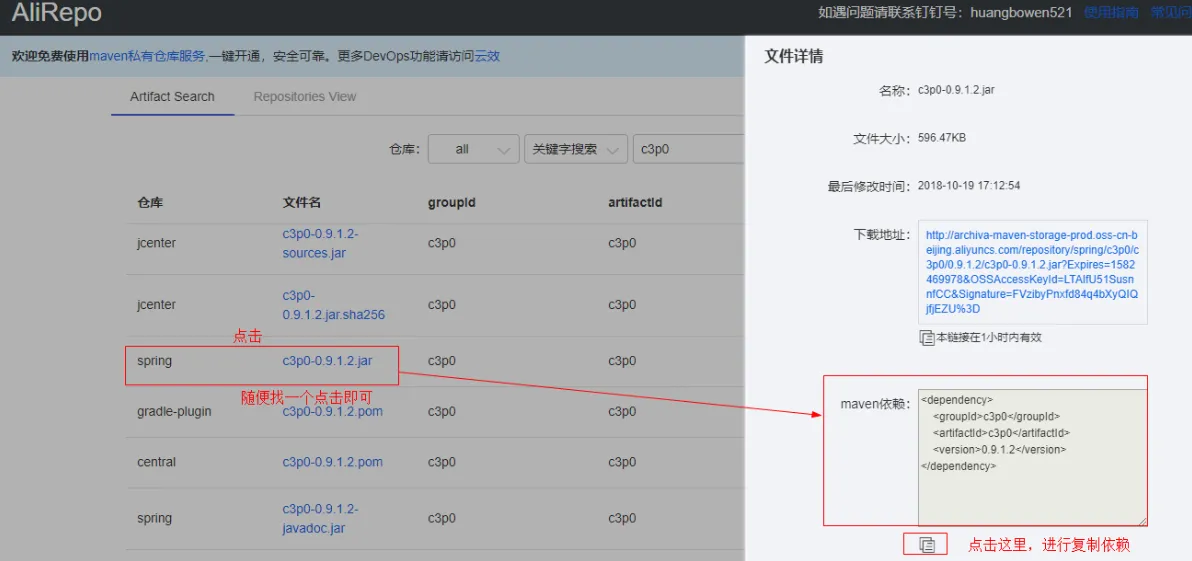This screenshot has height=561, width=1192.
Task: Open c3p0-0.9.1.2.jar.sha256 file link
Action: [334, 305]
